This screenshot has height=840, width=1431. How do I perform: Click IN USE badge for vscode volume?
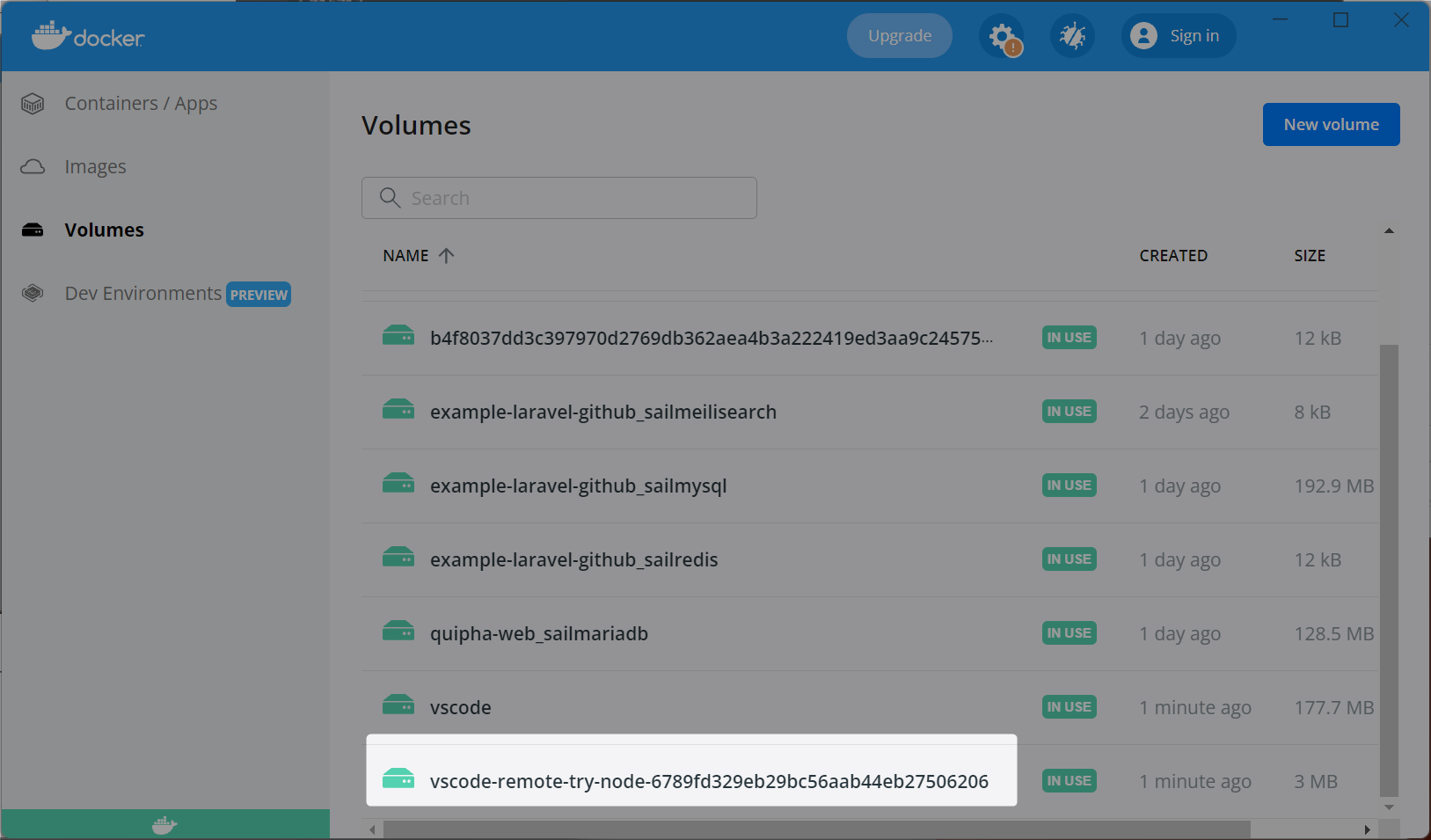point(1070,707)
